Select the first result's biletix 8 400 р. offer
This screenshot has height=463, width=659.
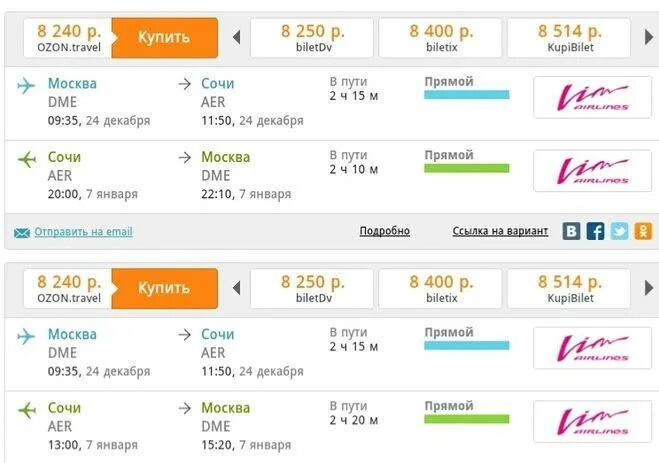point(441,38)
